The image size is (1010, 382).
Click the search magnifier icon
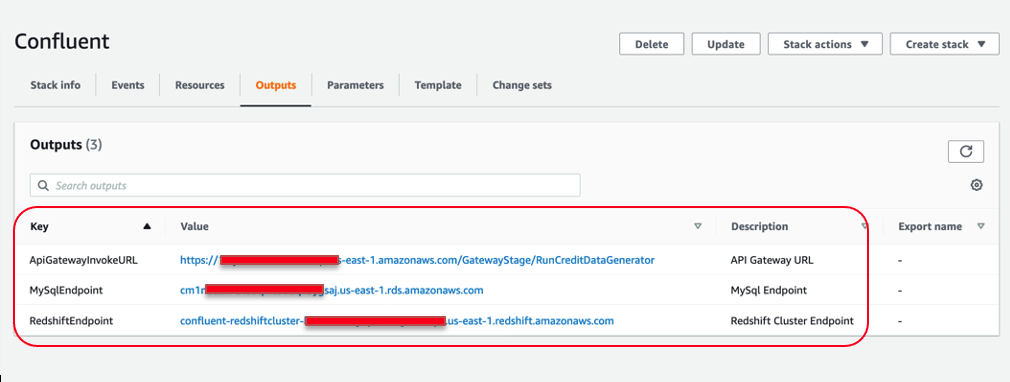pyautogui.click(x=44, y=186)
